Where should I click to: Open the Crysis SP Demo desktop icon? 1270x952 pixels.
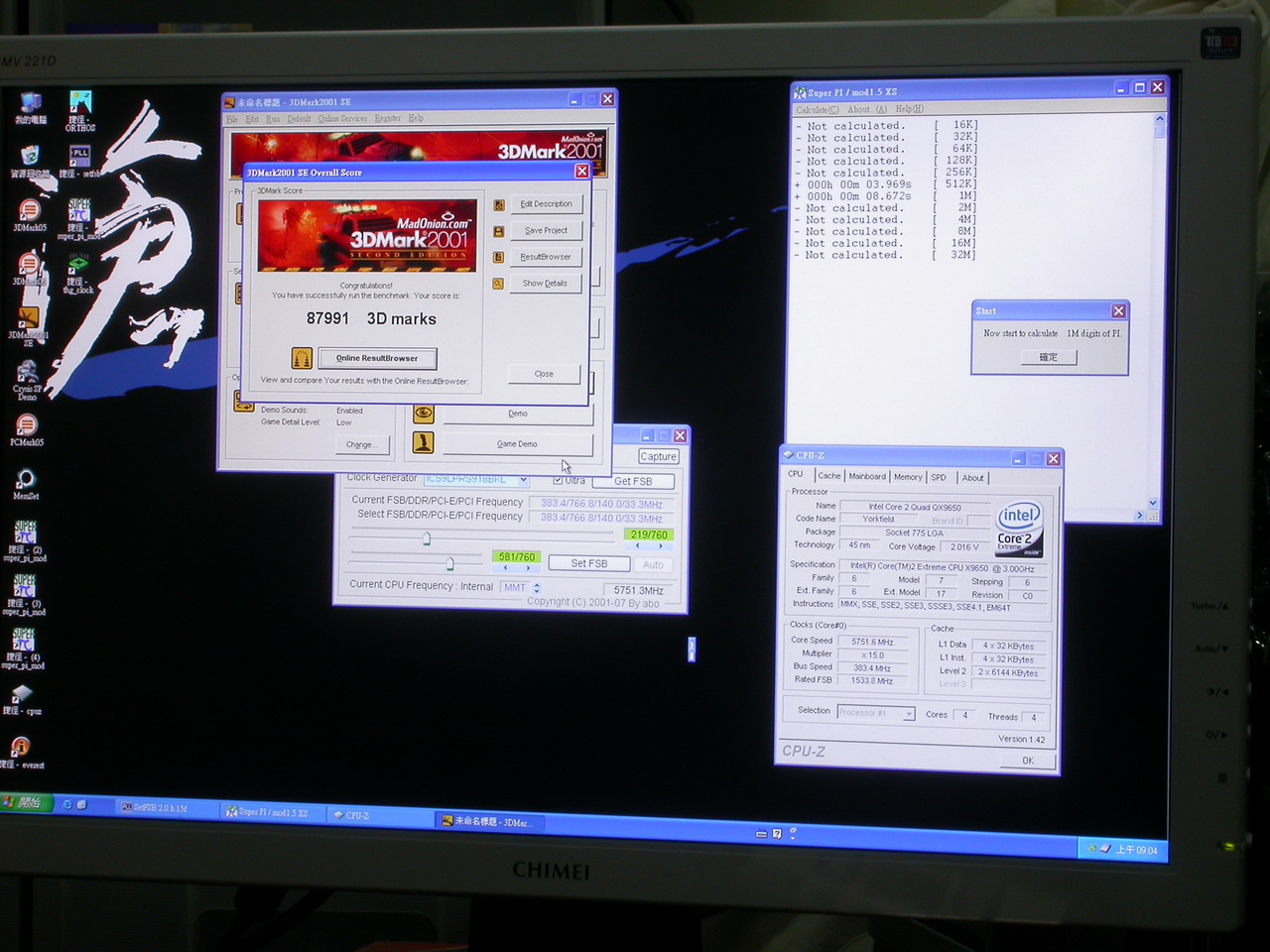point(27,379)
